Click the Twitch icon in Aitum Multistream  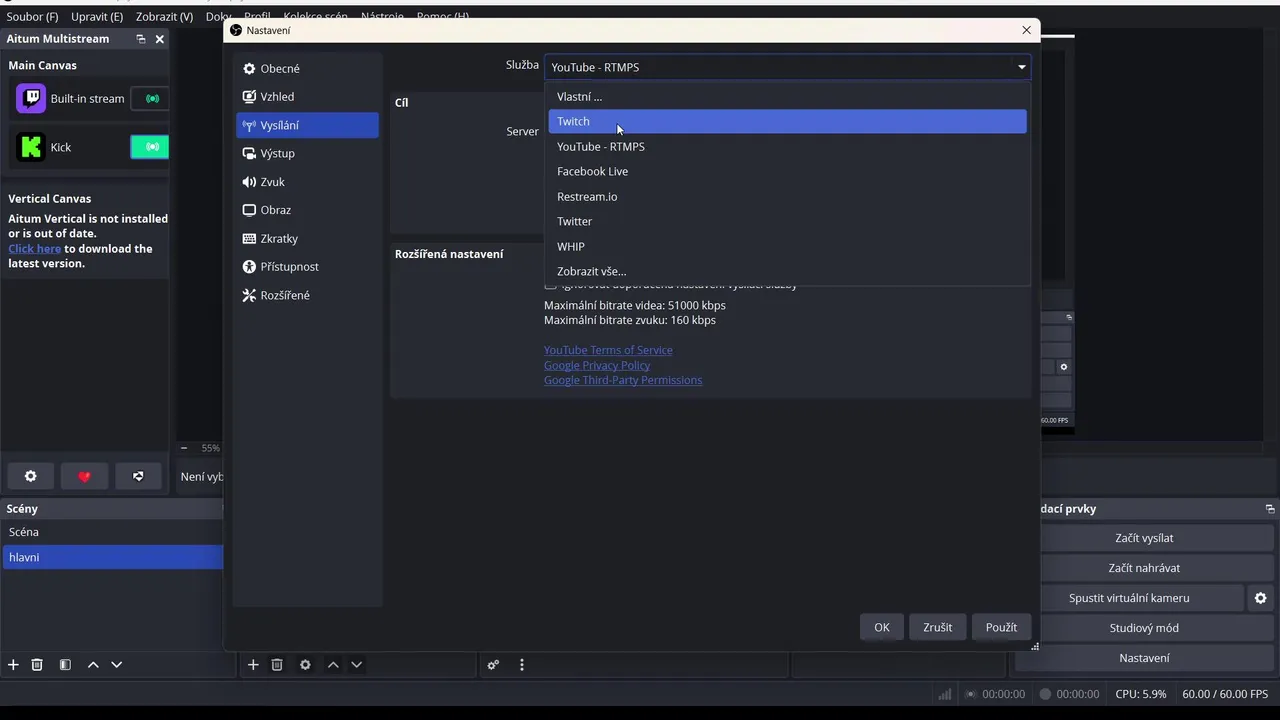31,98
